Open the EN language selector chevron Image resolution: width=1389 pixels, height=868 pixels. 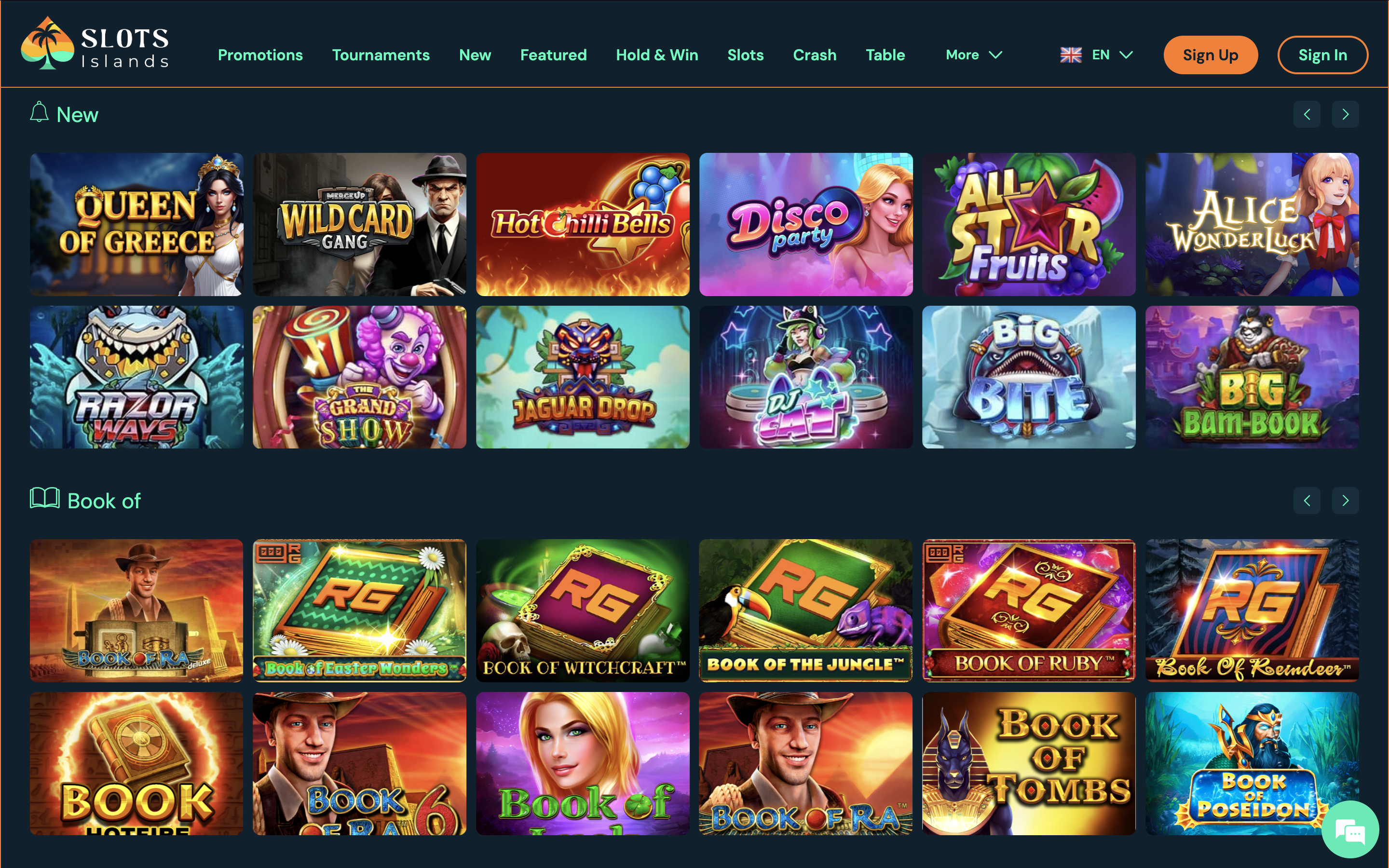coord(1126,55)
